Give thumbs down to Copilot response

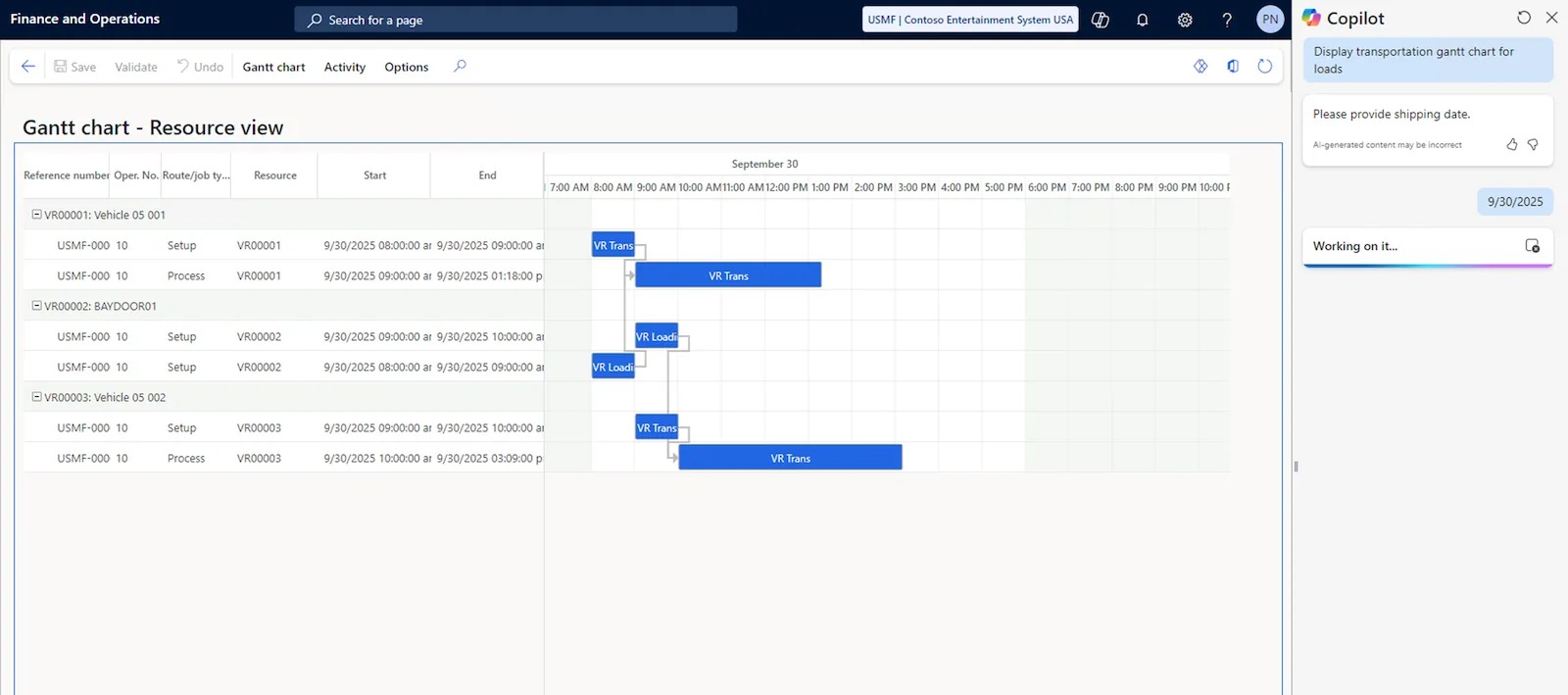(1533, 144)
